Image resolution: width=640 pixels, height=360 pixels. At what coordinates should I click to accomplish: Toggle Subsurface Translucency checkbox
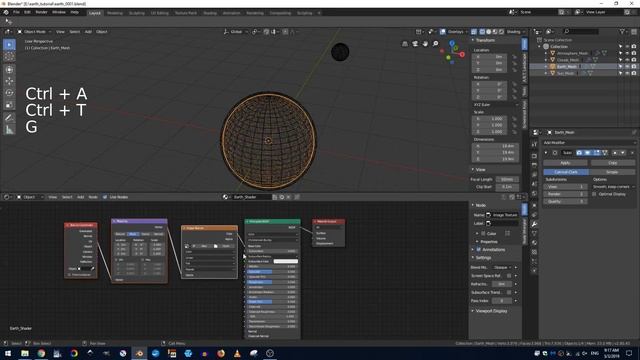tap(509, 292)
